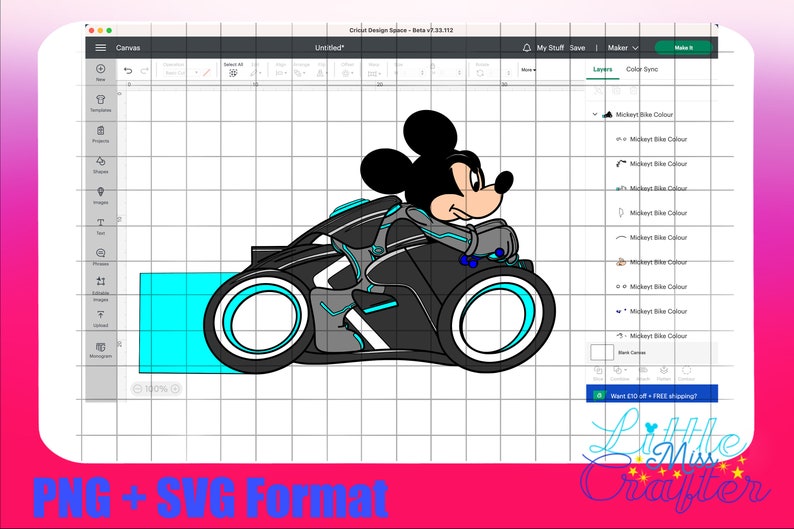This screenshot has height=529, width=794.
Task: Click the 100% zoom level
Action: (x=156, y=389)
